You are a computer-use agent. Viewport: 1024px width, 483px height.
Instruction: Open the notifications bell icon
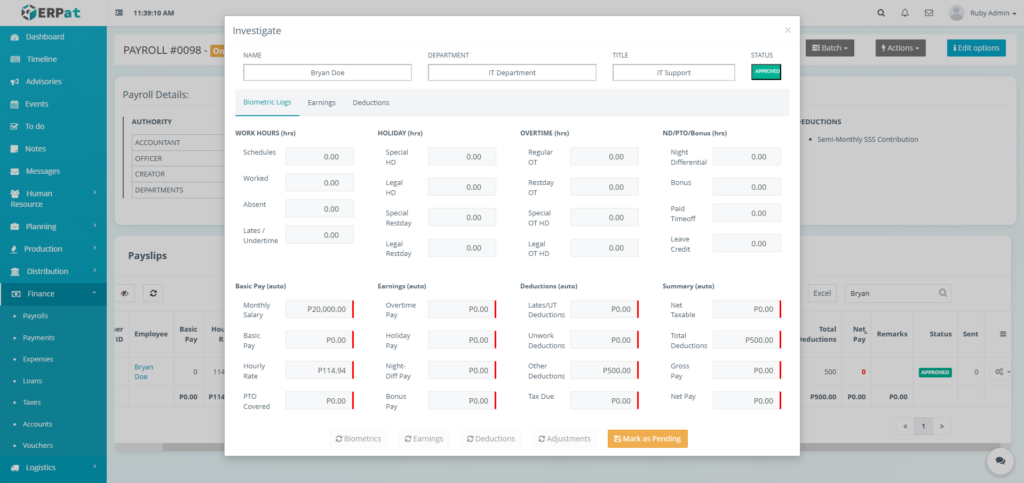tap(905, 13)
